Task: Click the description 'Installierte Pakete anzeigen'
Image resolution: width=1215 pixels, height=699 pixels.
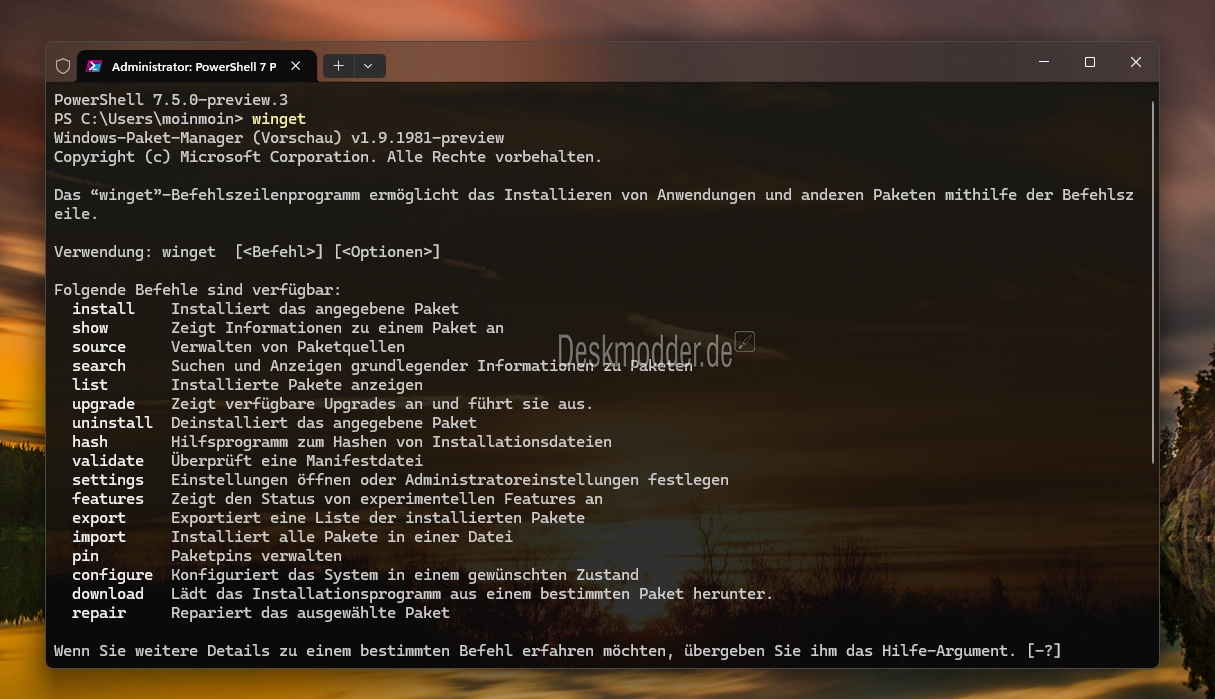Action: pyautogui.click(x=297, y=385)
